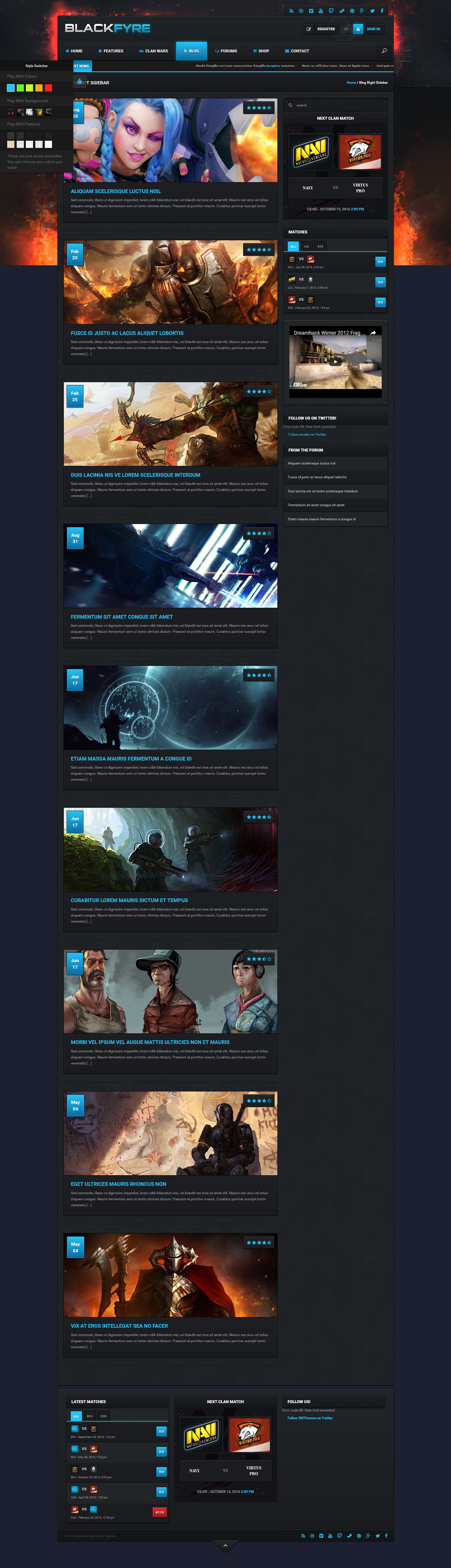Select the COD tab in Latest Matches
451x1568 pixels.
click(103, 1416)
